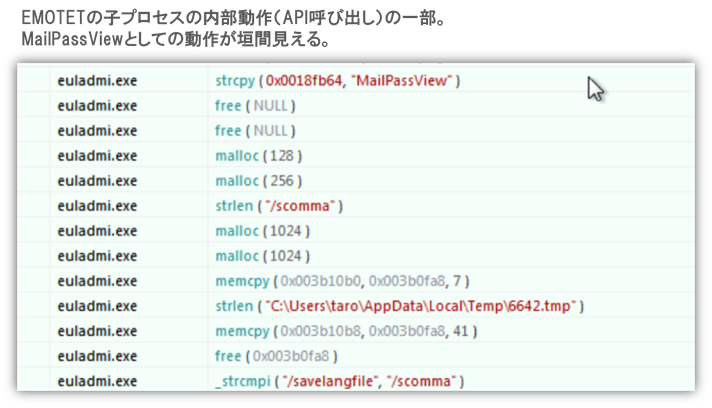Select the strlen row with 6642.tmp path

click(399, 305)
